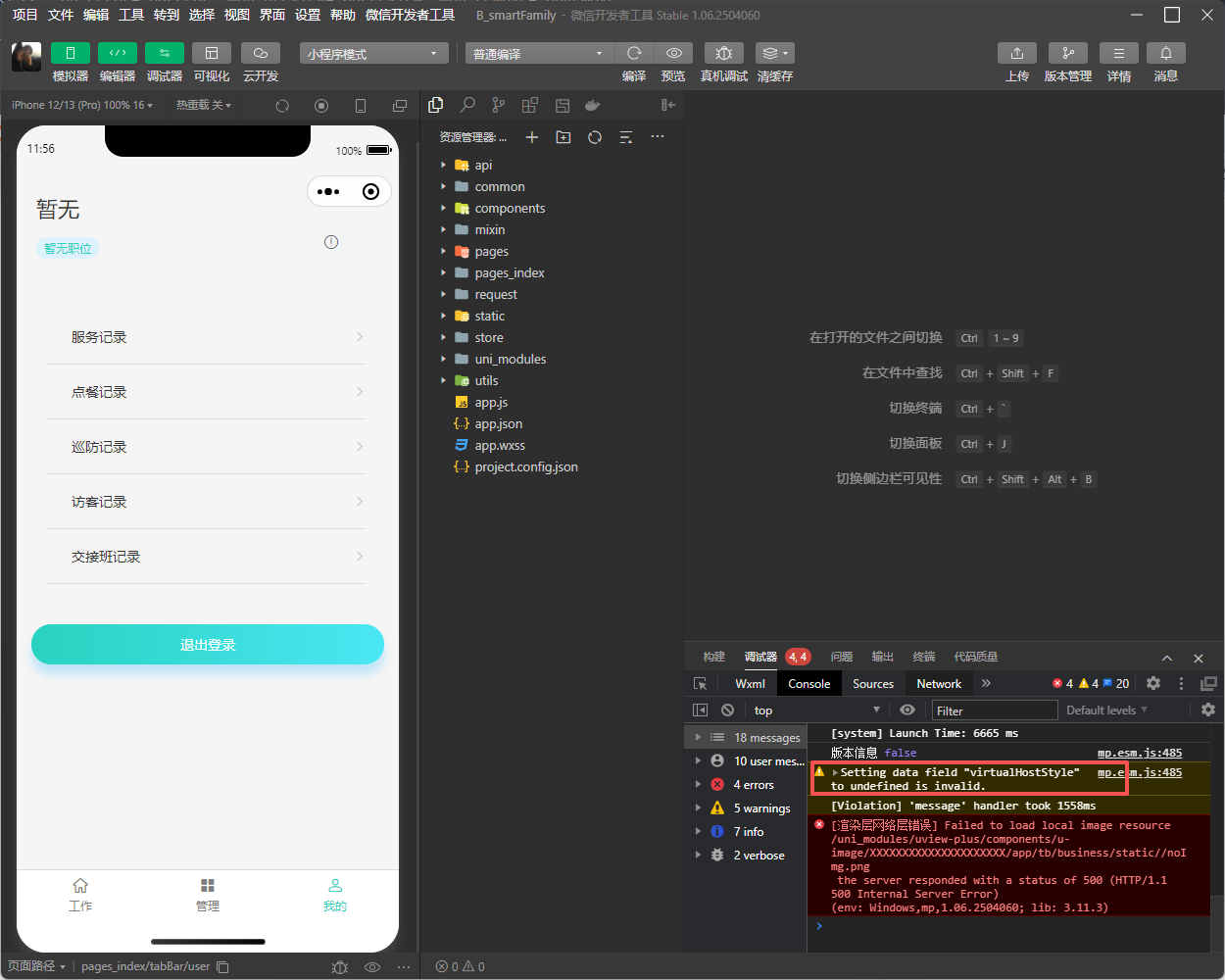Click clear console icon in debugger

tap(727, 710)
